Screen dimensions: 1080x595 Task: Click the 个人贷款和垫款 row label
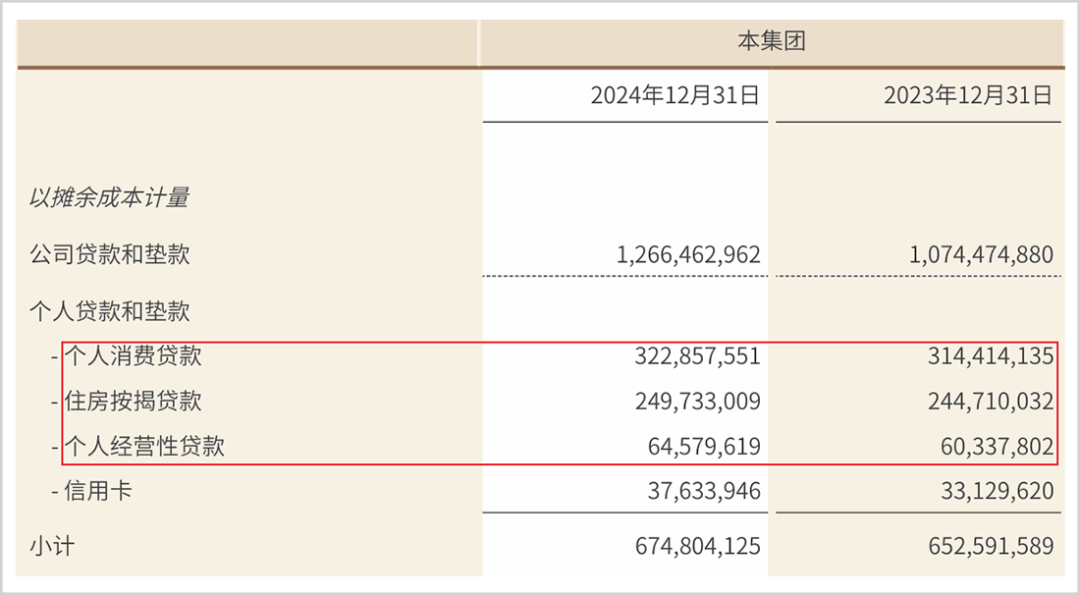pyautogui.click(x=110, y=311)
